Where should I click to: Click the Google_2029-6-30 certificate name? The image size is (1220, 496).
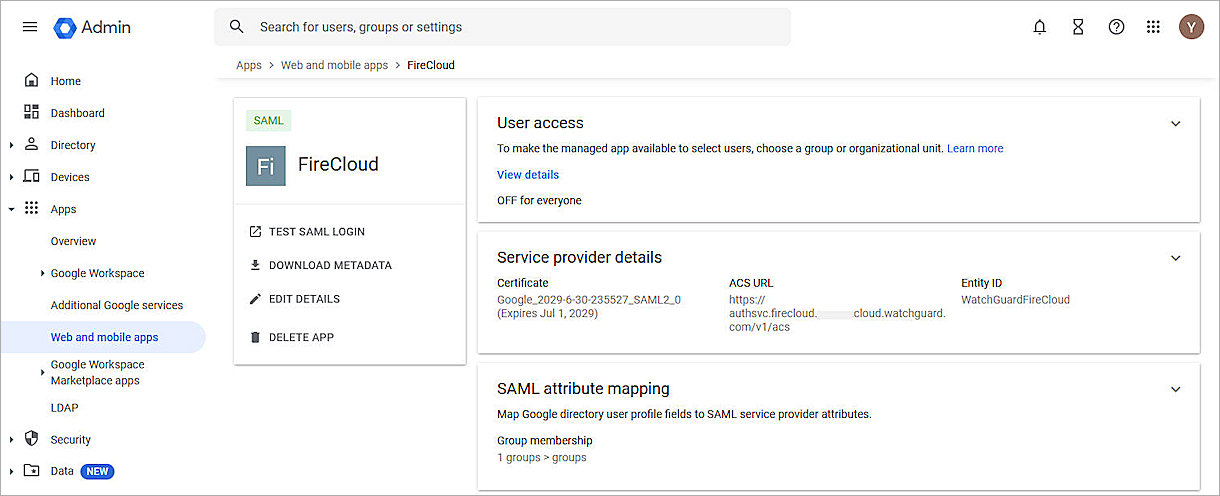click(x=589, y=300)
